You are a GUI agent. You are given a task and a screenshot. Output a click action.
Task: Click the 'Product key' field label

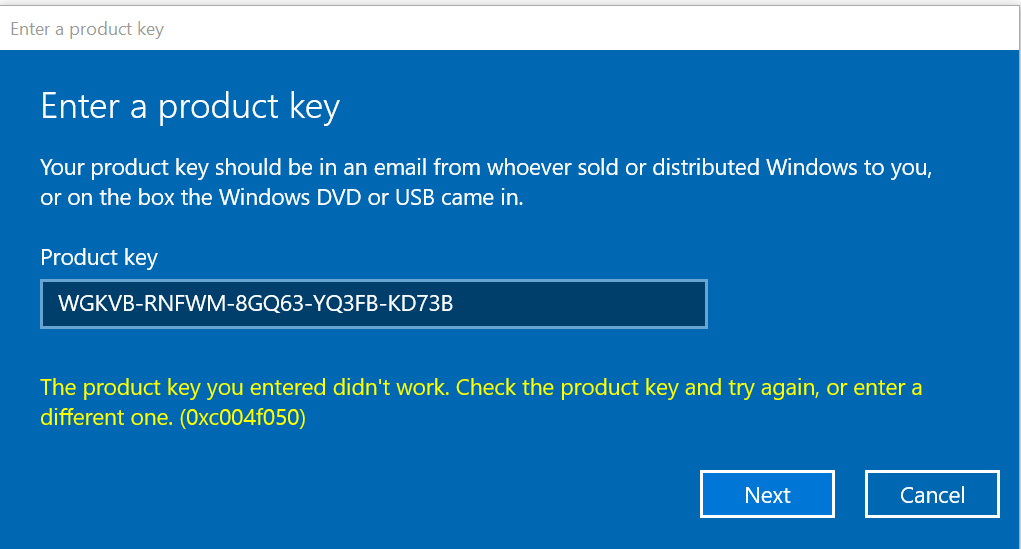(99, 257)
